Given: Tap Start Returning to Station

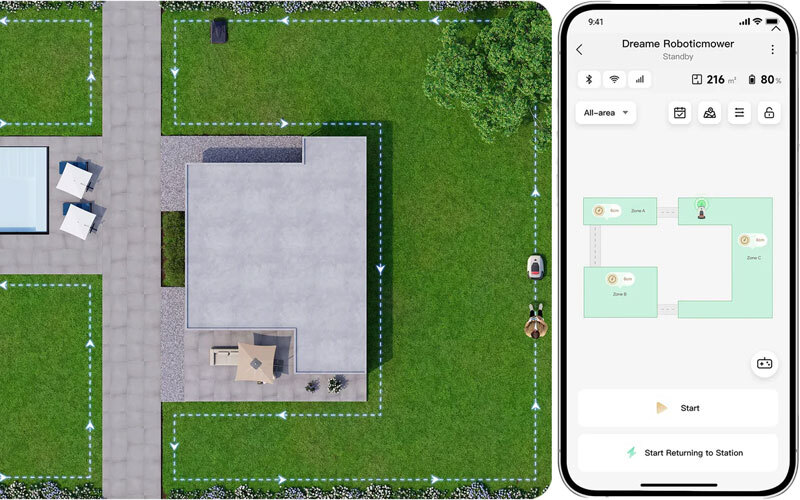Looking at the screenshot, I should [x=677, y=453].
